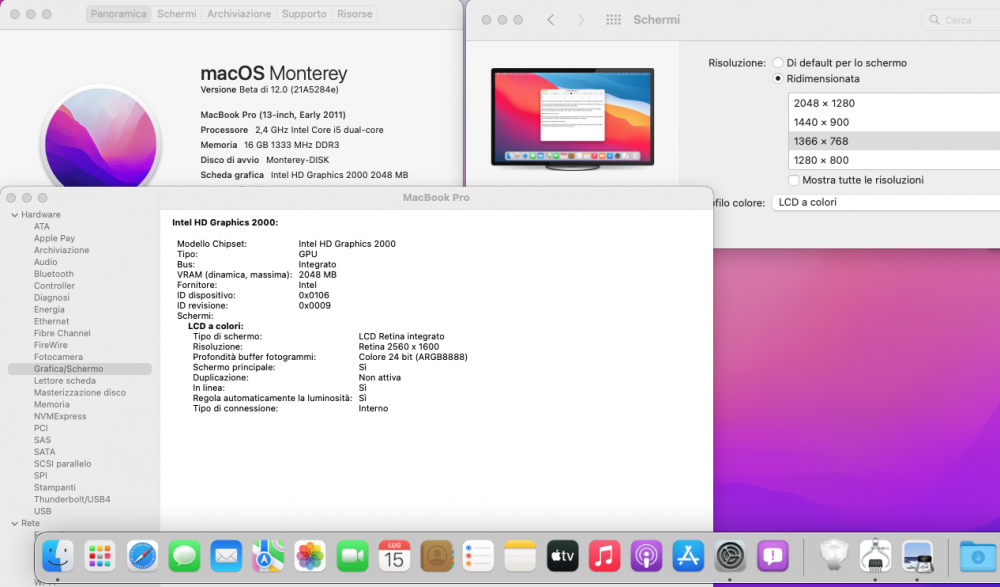The height and width of the screenshot is (587, 1000).
Task: Select NVMExpress in the sidebar
Action: coord(60,416)
